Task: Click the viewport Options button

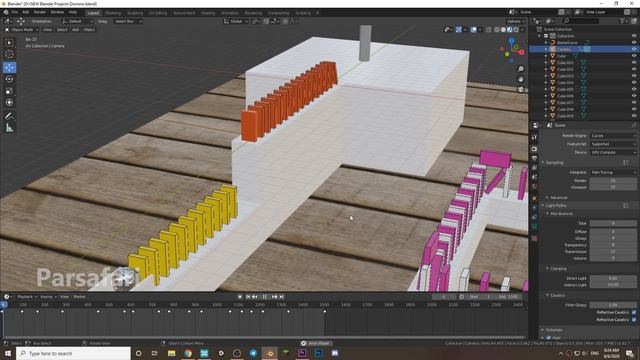Action: pyautogui.click(x=516, y=21)
